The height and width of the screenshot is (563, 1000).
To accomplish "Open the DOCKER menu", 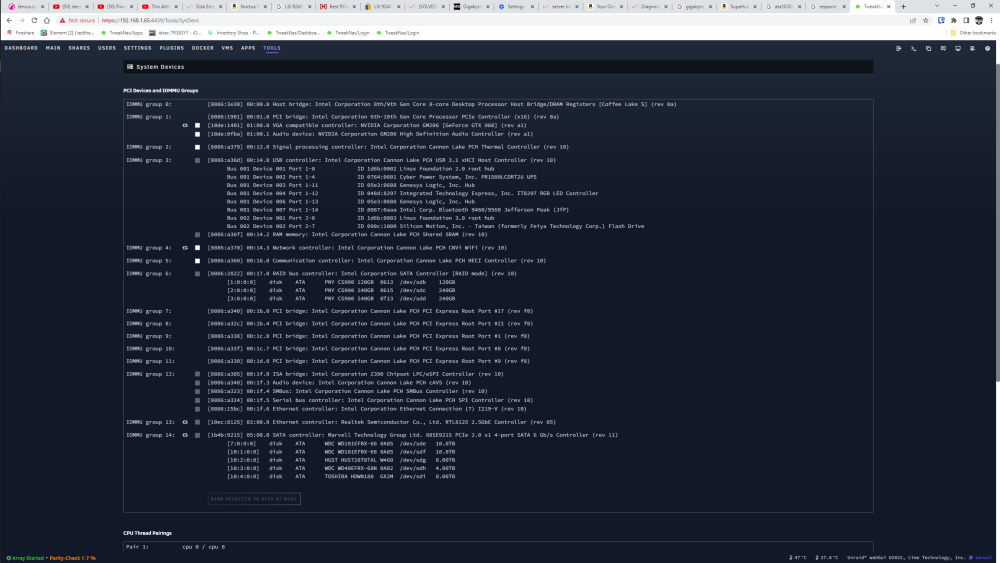I will (203, 48).
